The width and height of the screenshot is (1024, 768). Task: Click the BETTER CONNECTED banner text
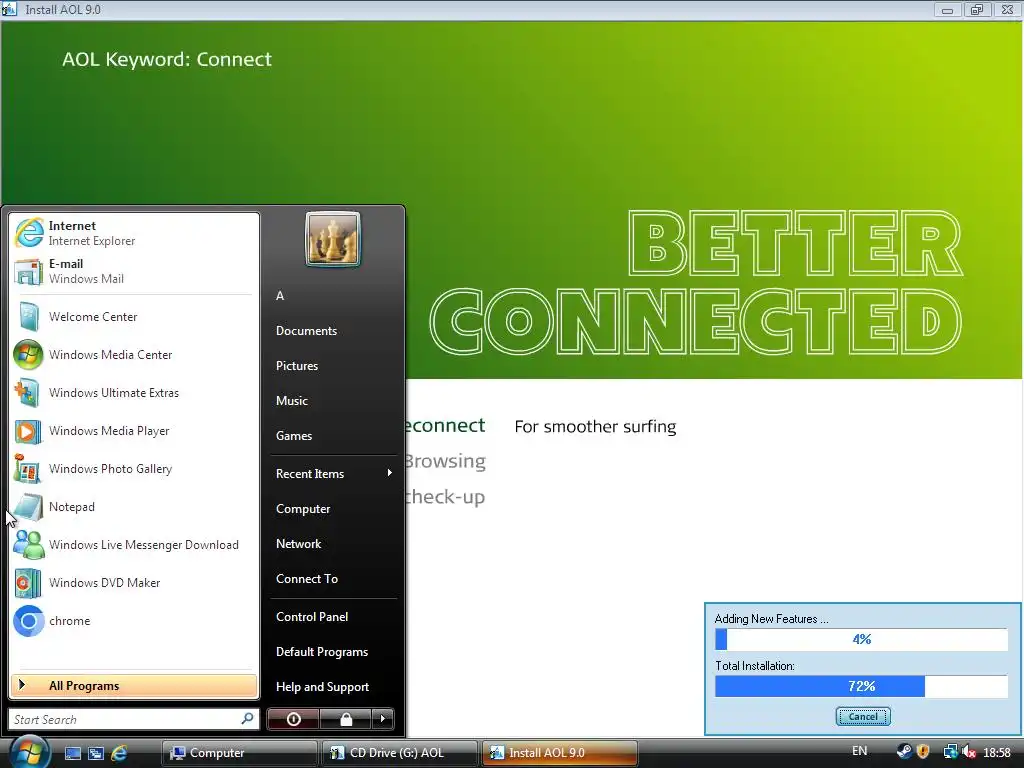coord(696,282)
